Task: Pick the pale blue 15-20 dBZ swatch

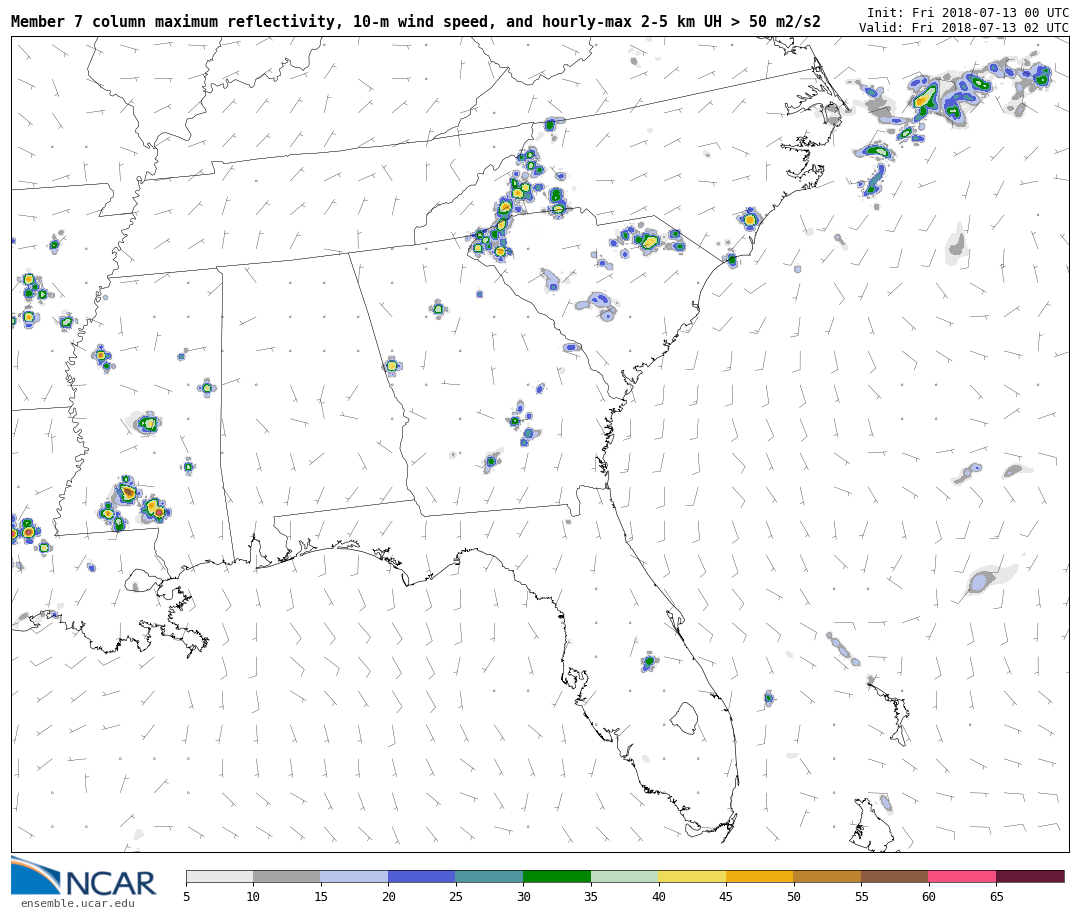Action: tap(354, 877)
